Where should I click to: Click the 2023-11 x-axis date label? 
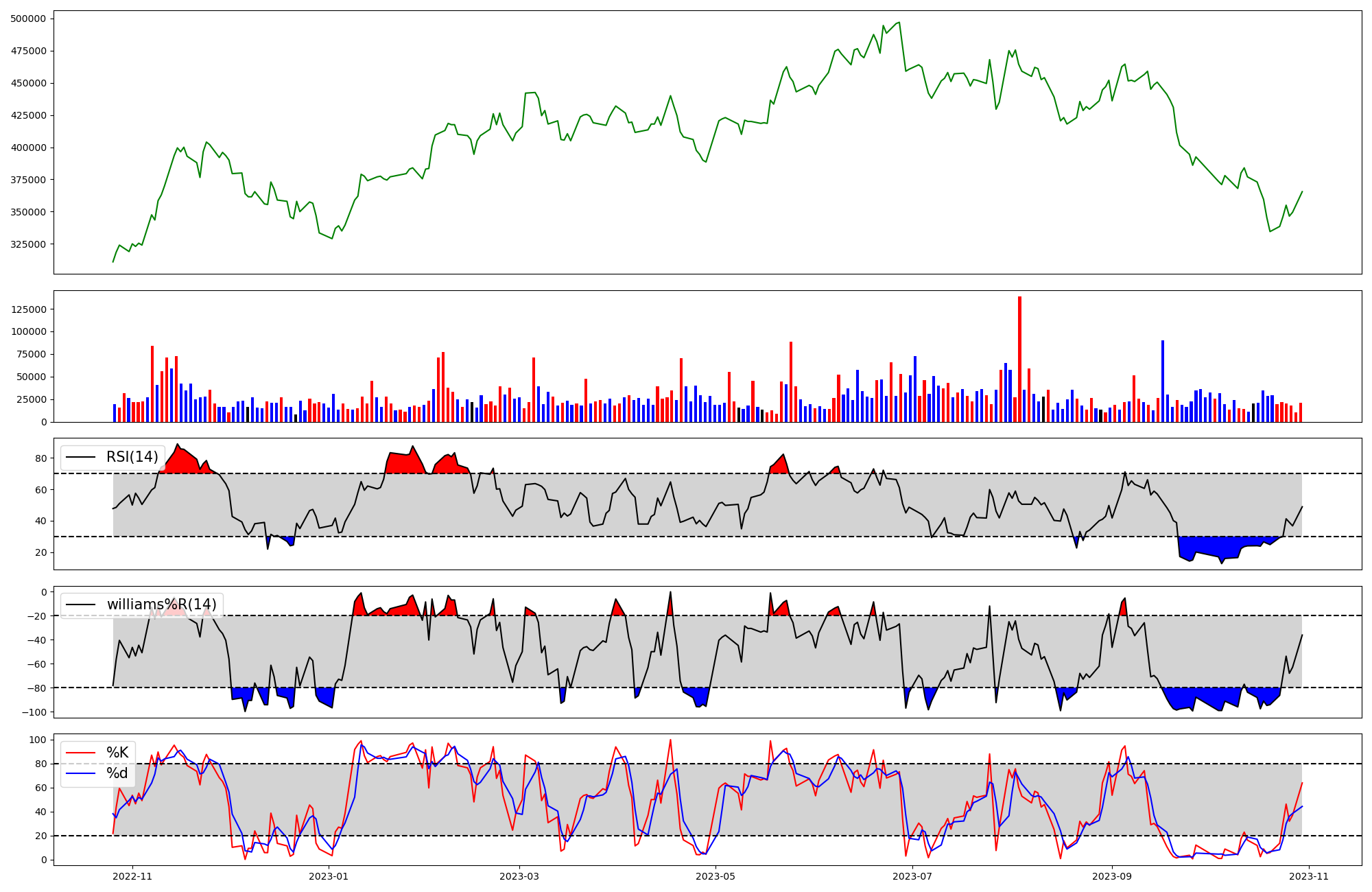click(x=1309, y=876)
